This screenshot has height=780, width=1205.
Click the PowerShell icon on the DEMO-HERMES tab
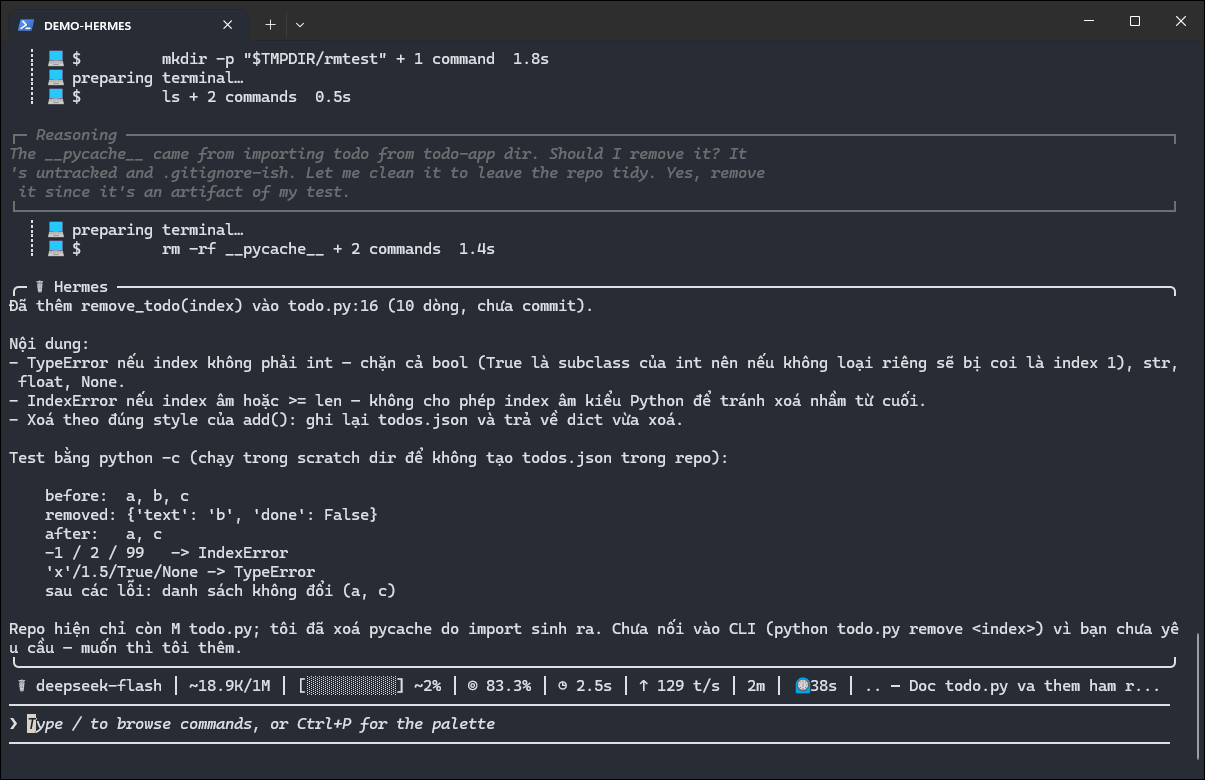[x=27, y=25]
